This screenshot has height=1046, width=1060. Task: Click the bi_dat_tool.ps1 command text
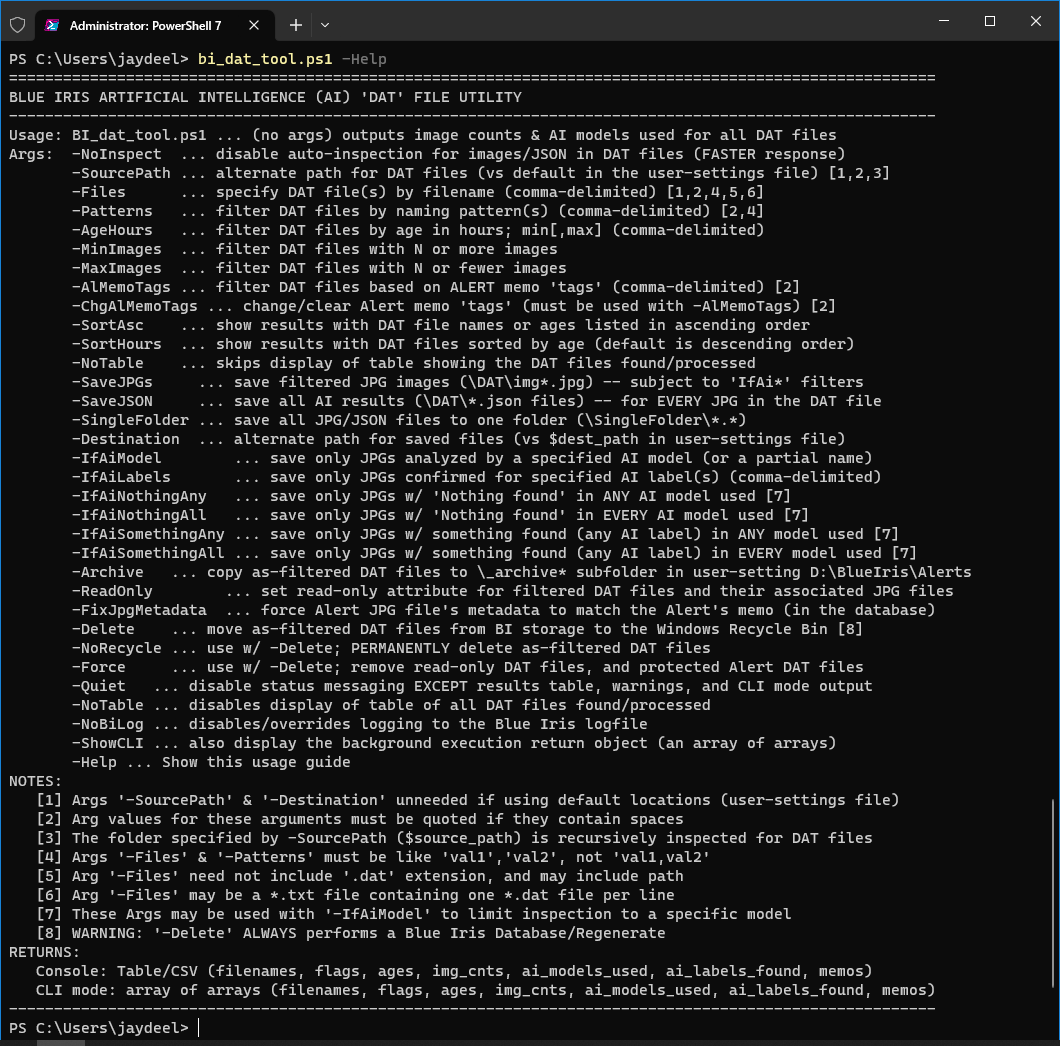coord(265,59)
